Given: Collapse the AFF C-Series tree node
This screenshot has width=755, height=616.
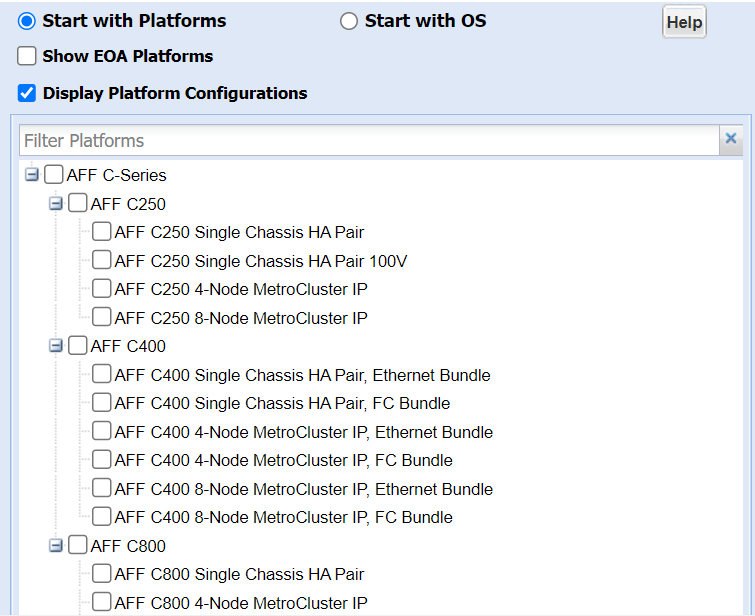Looking at the screenshot, I should click(x=32, y=175).
